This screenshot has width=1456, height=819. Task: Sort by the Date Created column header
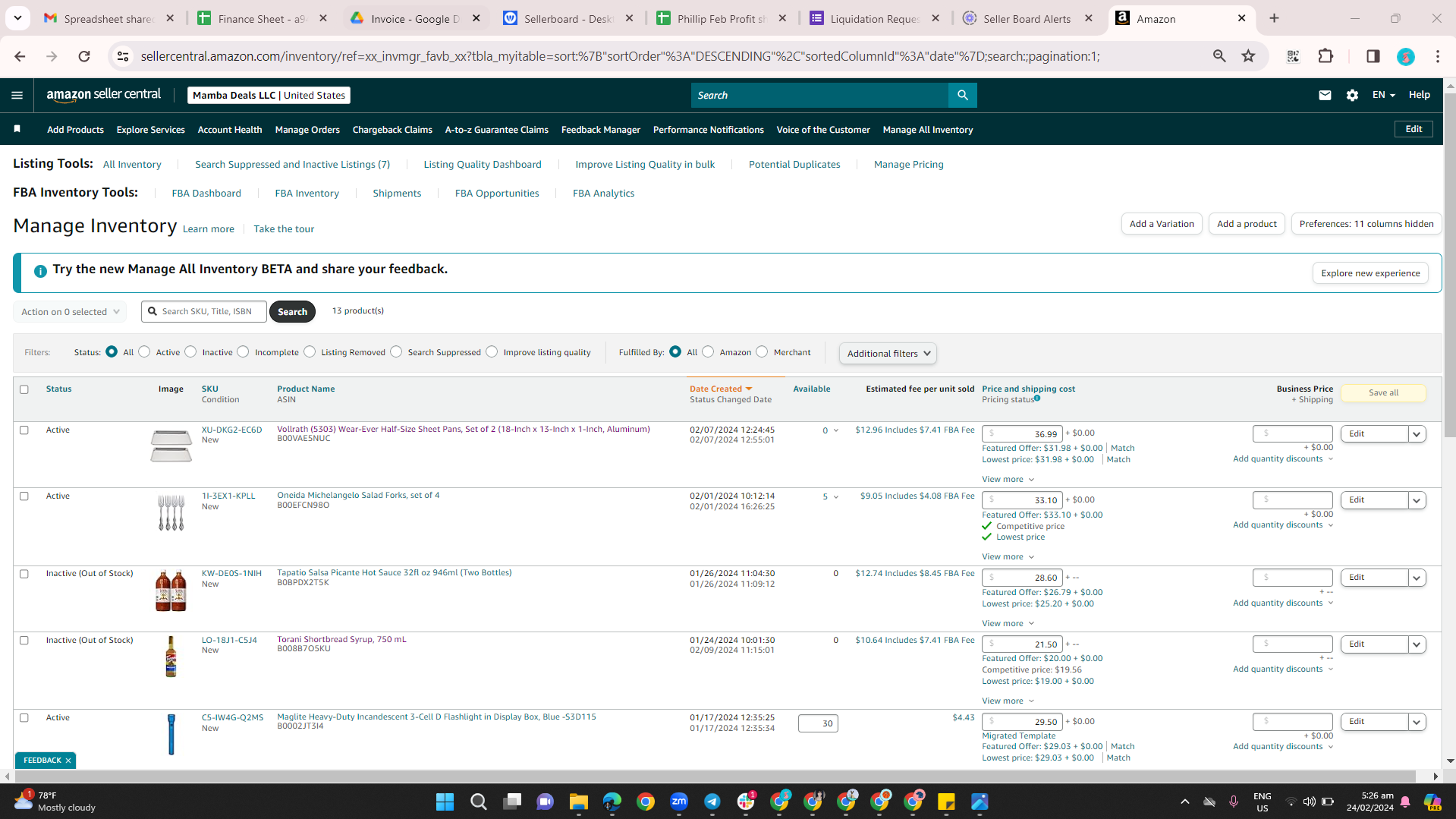coord(721,389)
